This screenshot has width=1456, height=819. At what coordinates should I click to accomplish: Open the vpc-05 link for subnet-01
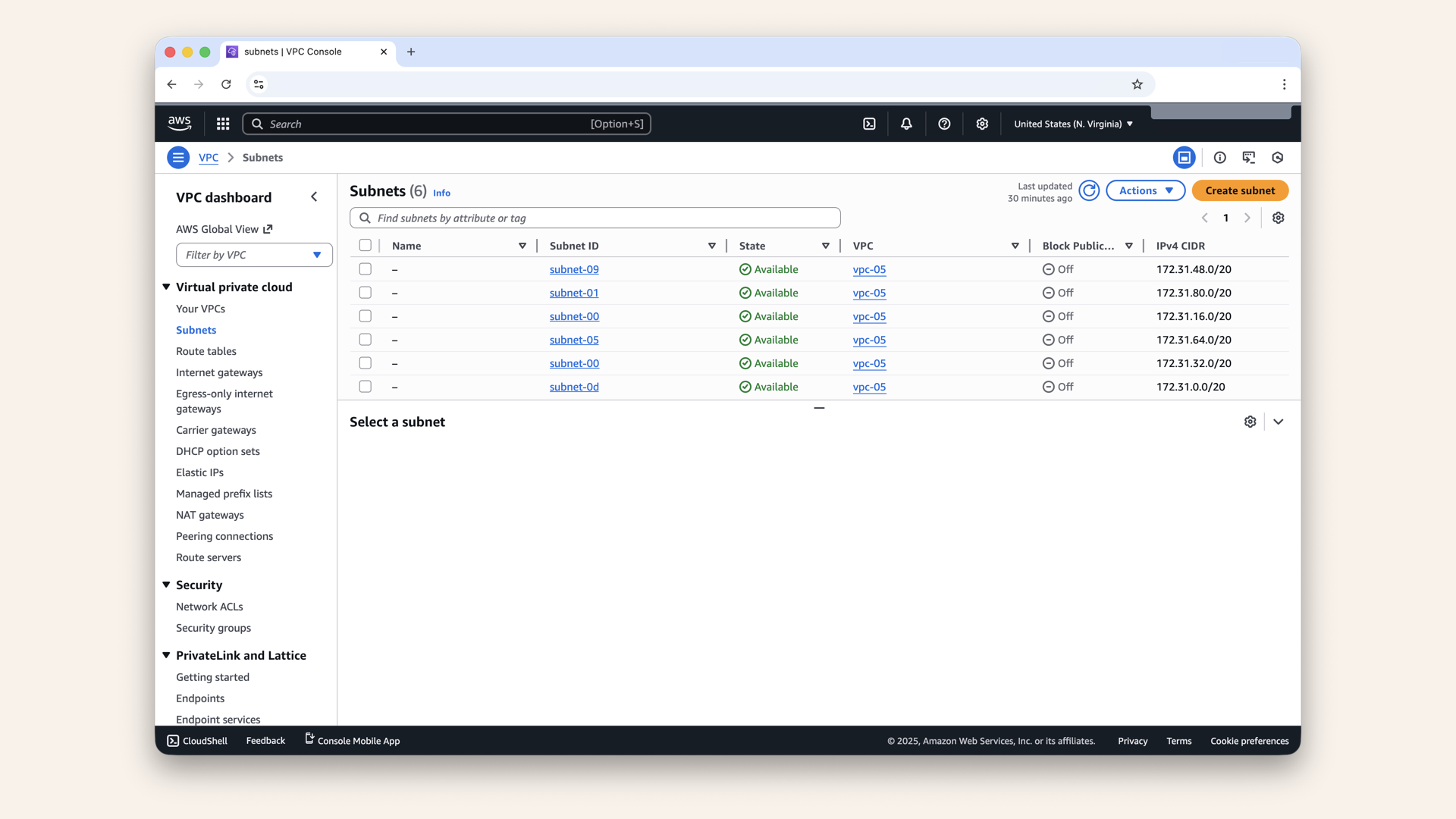coord(869,293)
